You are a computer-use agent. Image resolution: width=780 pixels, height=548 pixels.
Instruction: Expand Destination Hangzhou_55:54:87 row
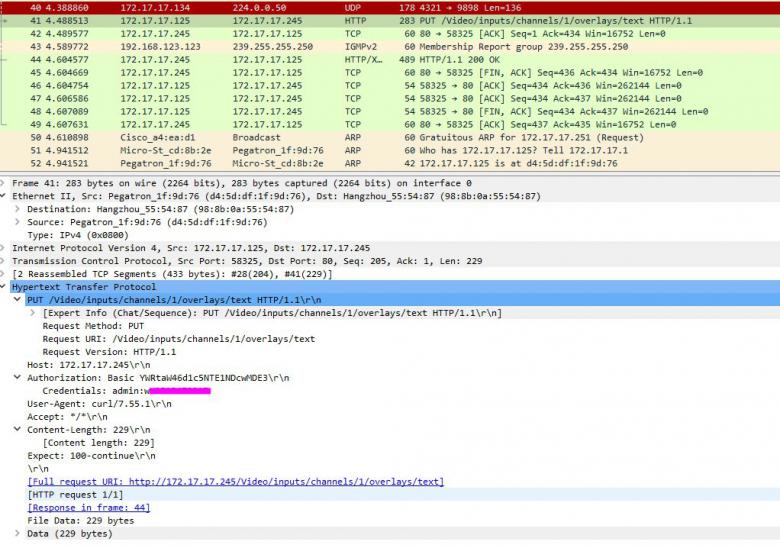point(17,209)
